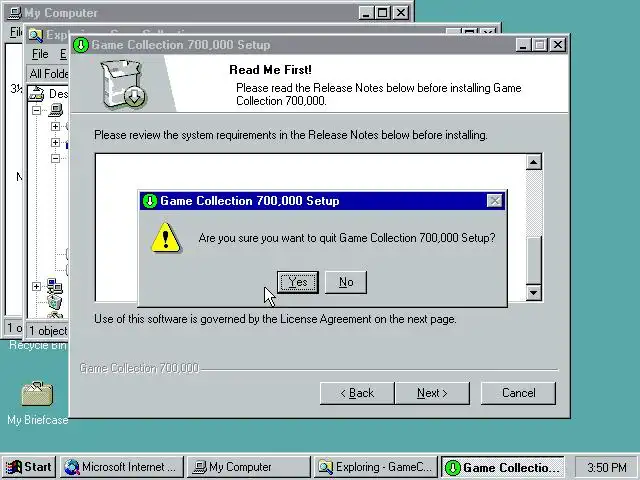Screen dimensions: 640x480
Task: Go to the Back page in Setup
Action: tap(357, 393)
